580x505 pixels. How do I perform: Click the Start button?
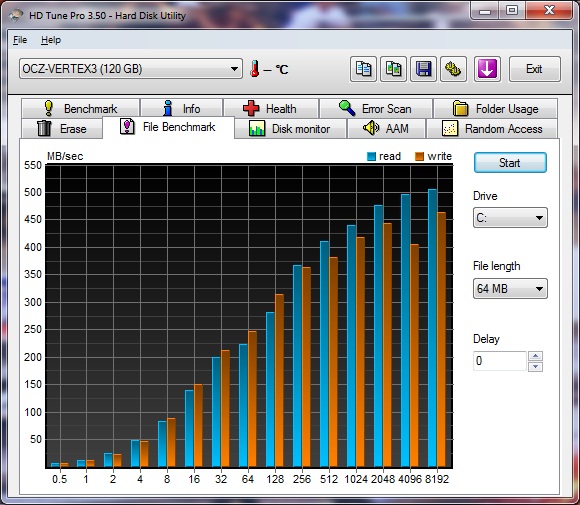click(510, 163)
